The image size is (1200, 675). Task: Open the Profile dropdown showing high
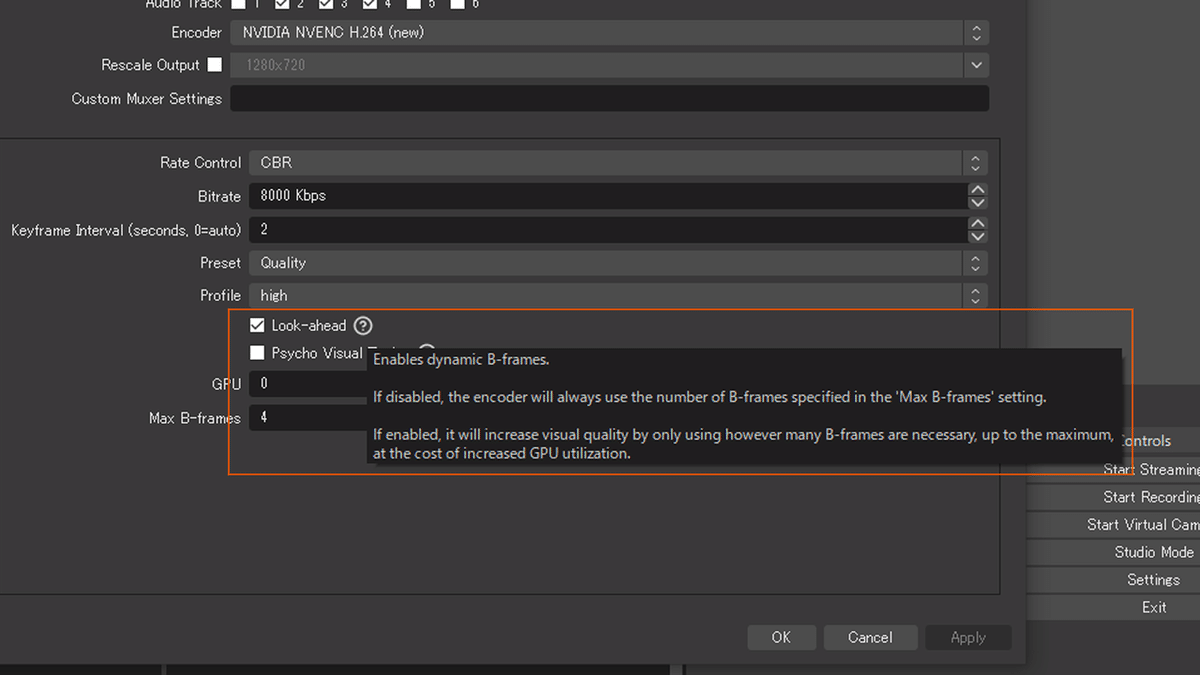[618, 296]
